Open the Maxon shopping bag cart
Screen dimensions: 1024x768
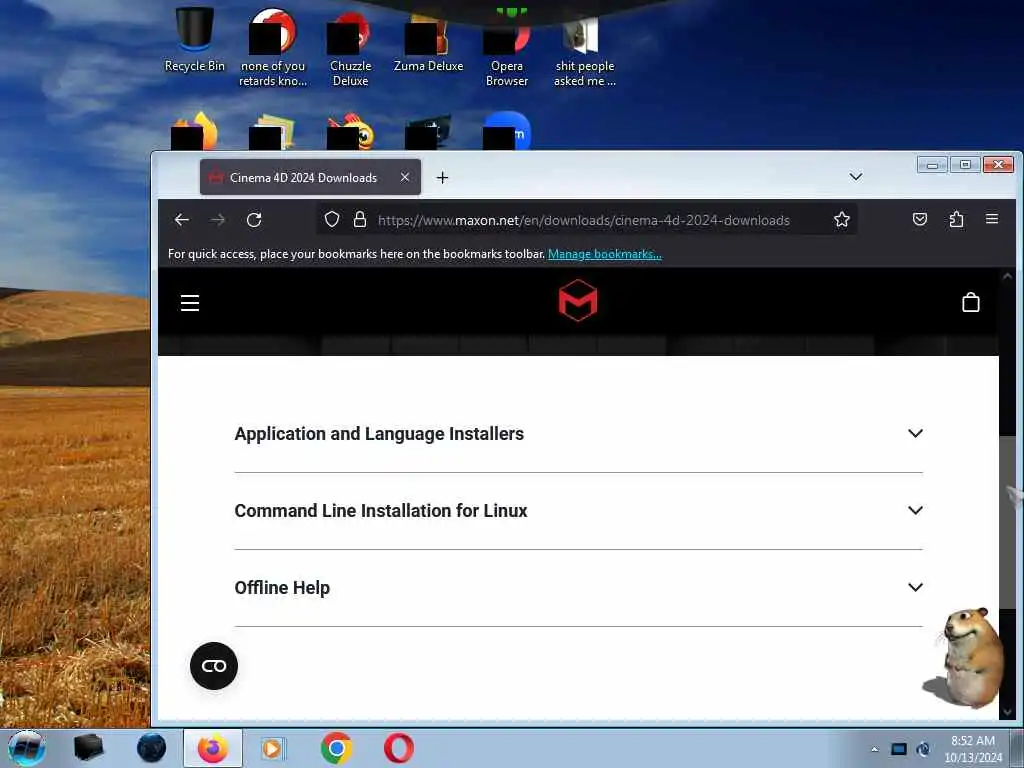click(970, 302)
